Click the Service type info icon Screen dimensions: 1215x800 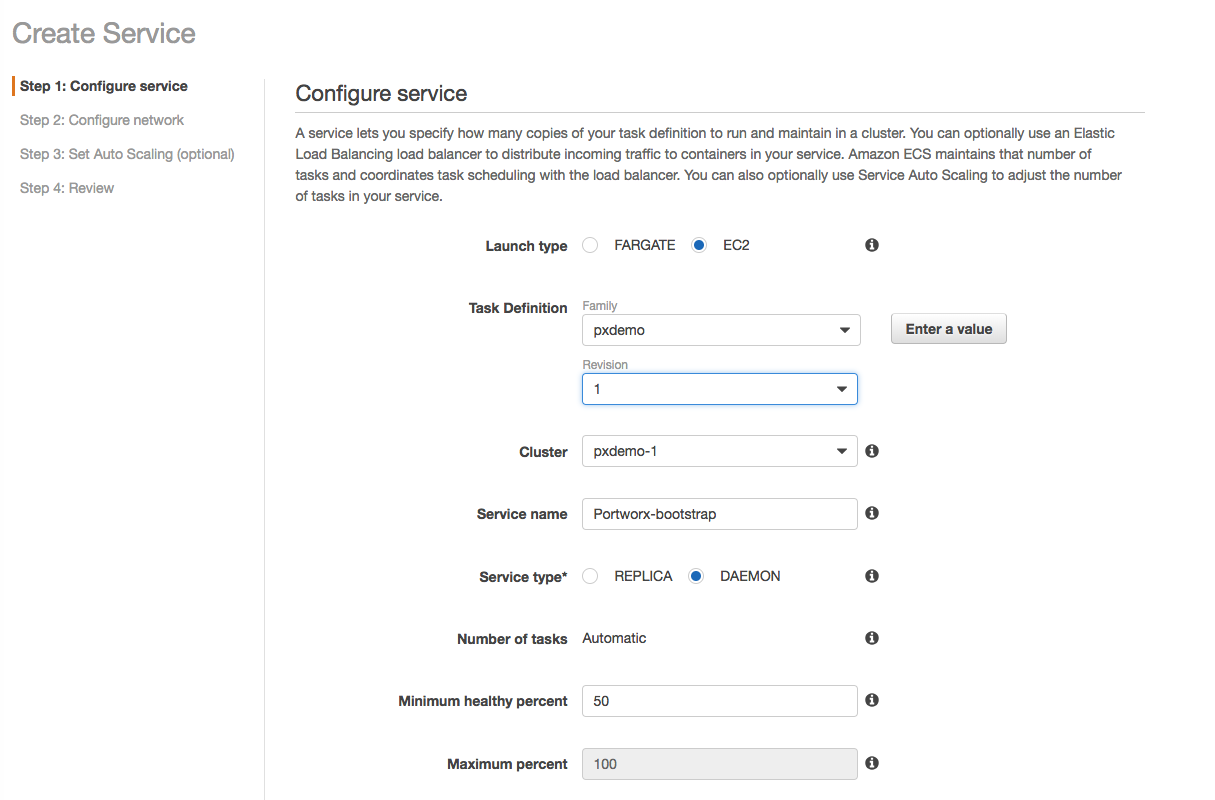871,576
